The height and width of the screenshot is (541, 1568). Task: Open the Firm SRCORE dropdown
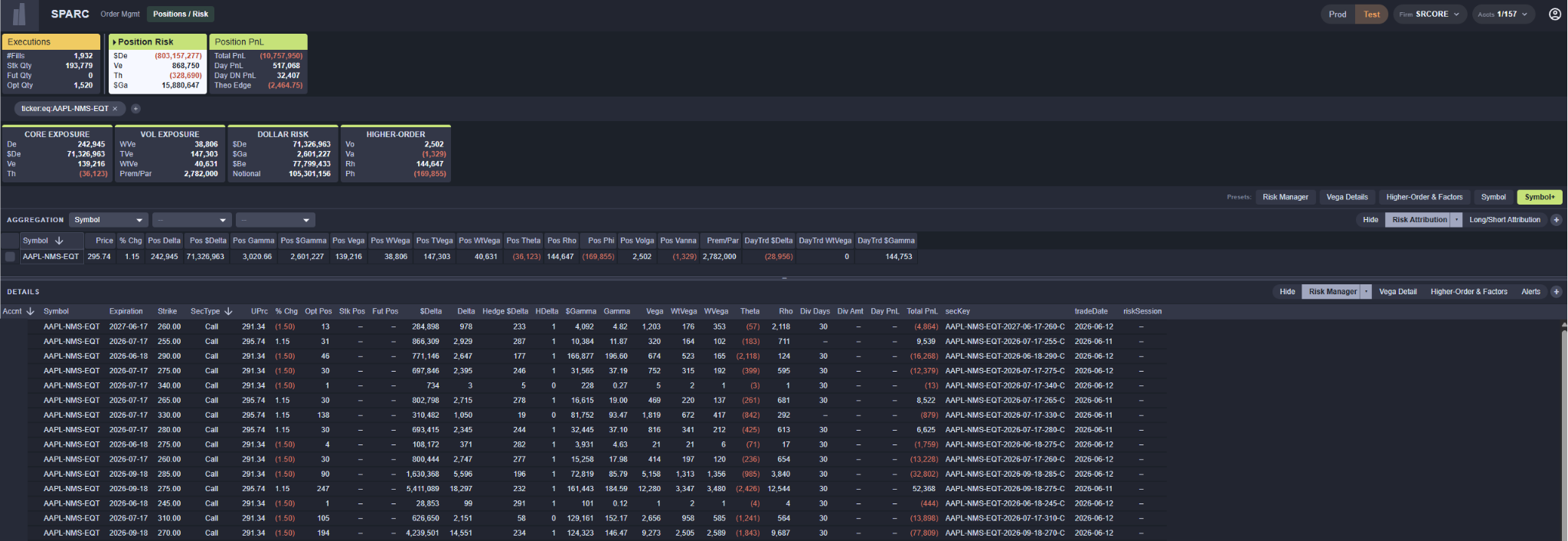pyautogui.click(x=1429, y=14)
